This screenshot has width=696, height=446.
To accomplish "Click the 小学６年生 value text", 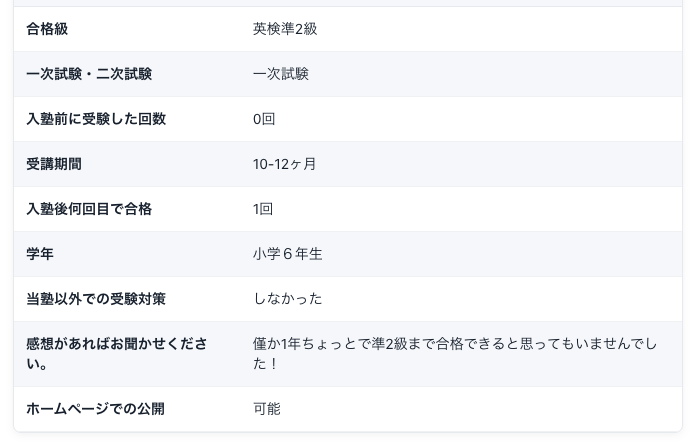I will click(x=288, y=254).
